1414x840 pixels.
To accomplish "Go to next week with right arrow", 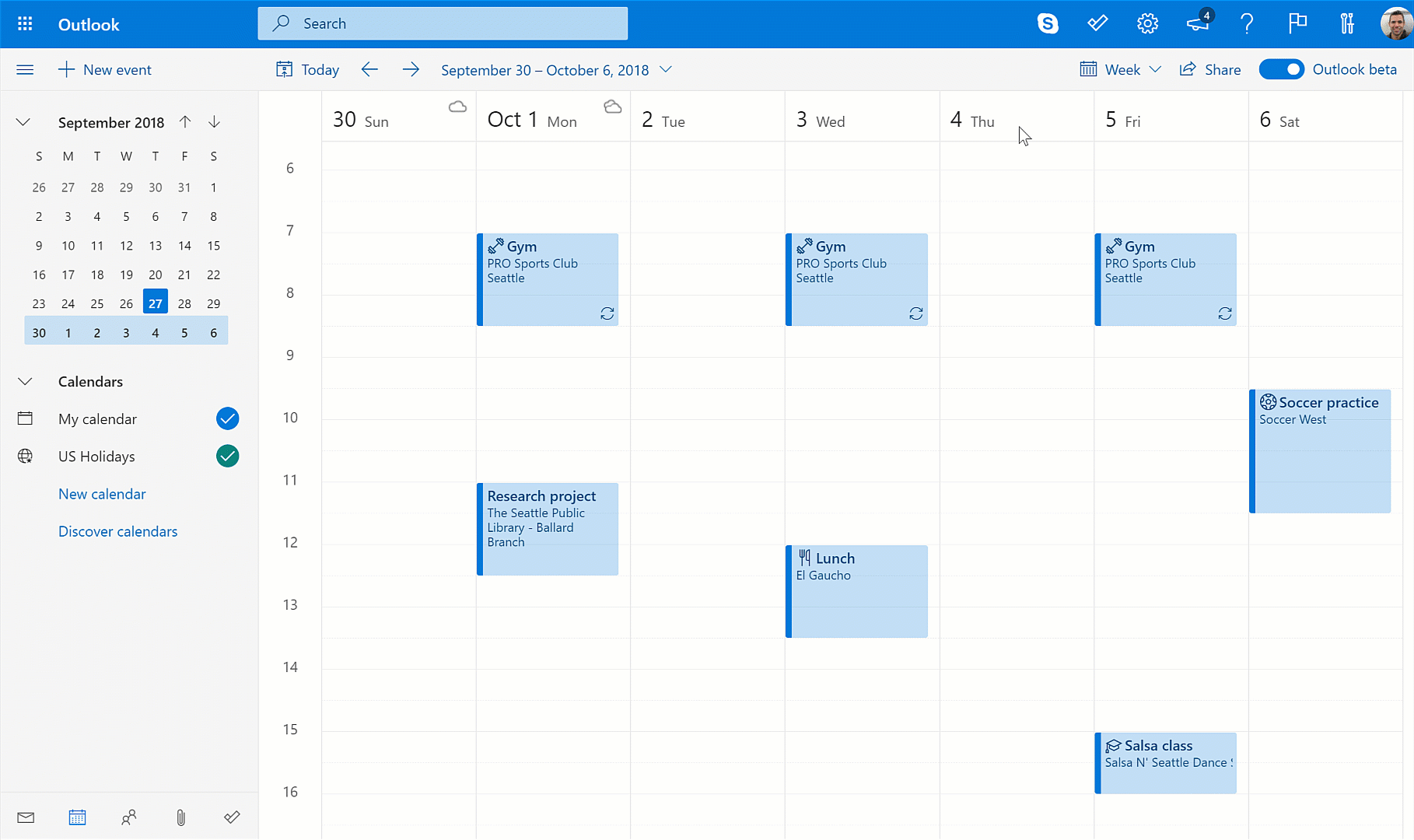I will pyautogui.click(x=411, y=70).
